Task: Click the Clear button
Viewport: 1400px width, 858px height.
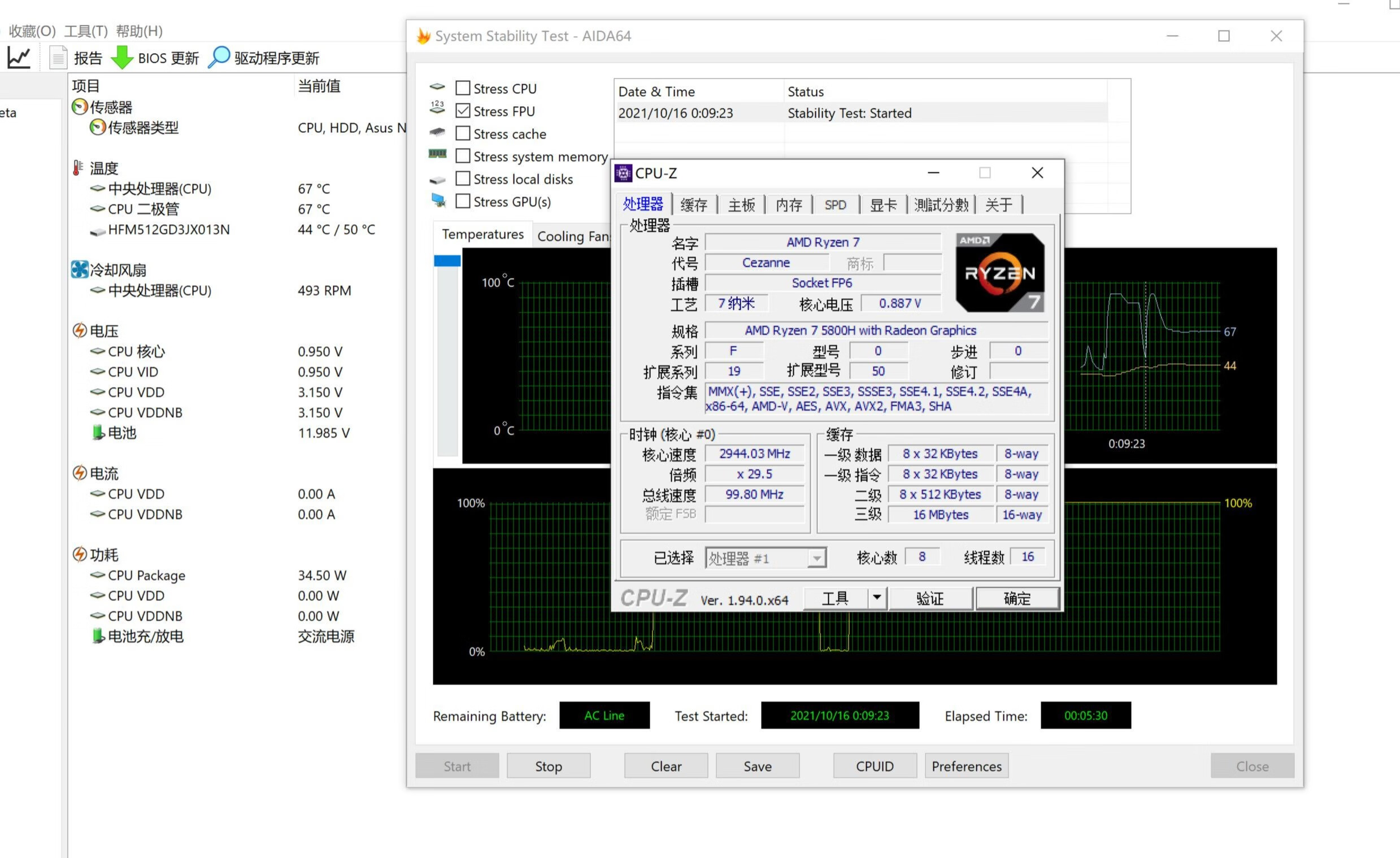Action: 666,766
